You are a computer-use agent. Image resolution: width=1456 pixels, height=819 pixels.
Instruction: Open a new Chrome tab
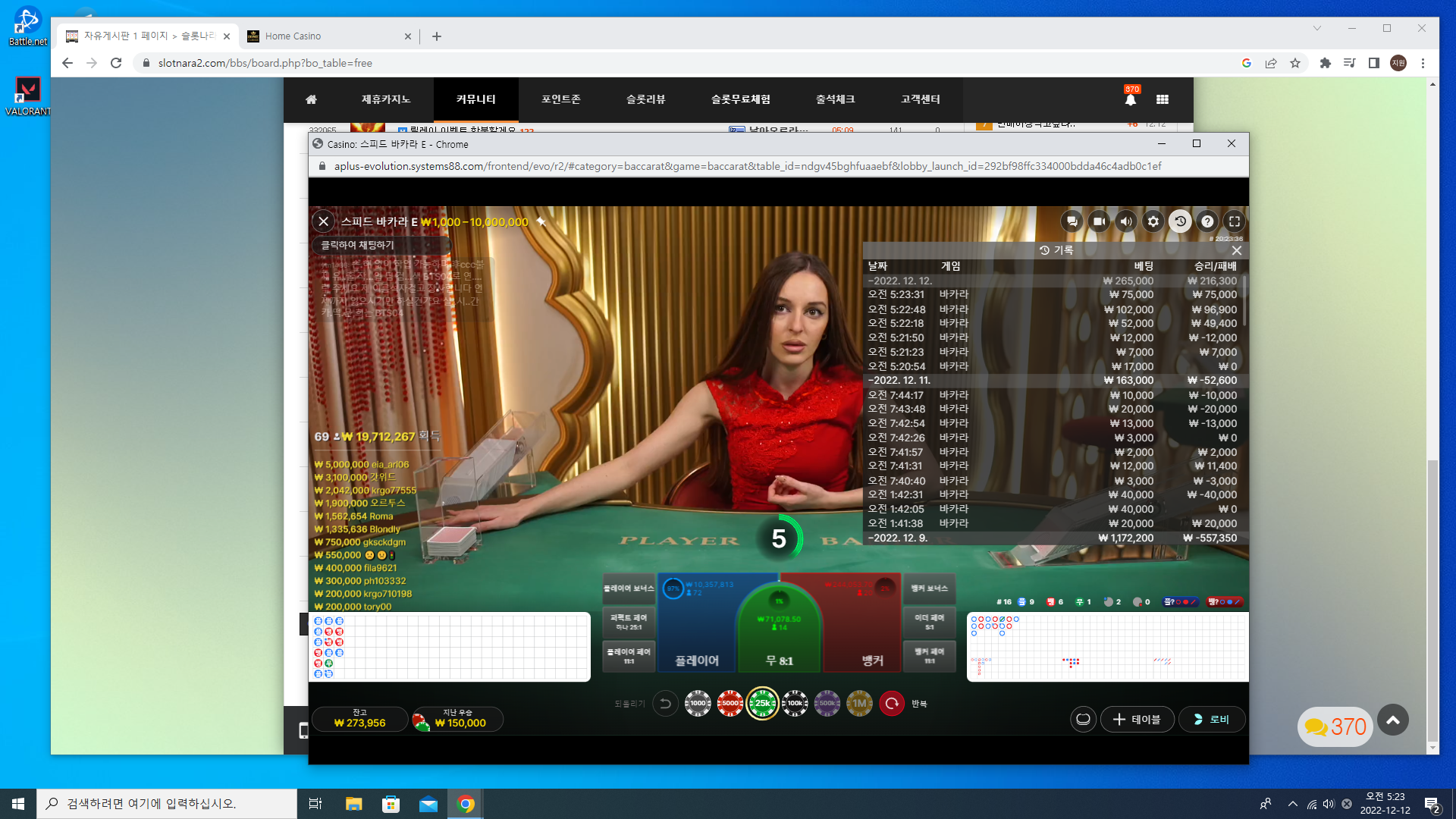pyautogui.click(x=437, y=36)
